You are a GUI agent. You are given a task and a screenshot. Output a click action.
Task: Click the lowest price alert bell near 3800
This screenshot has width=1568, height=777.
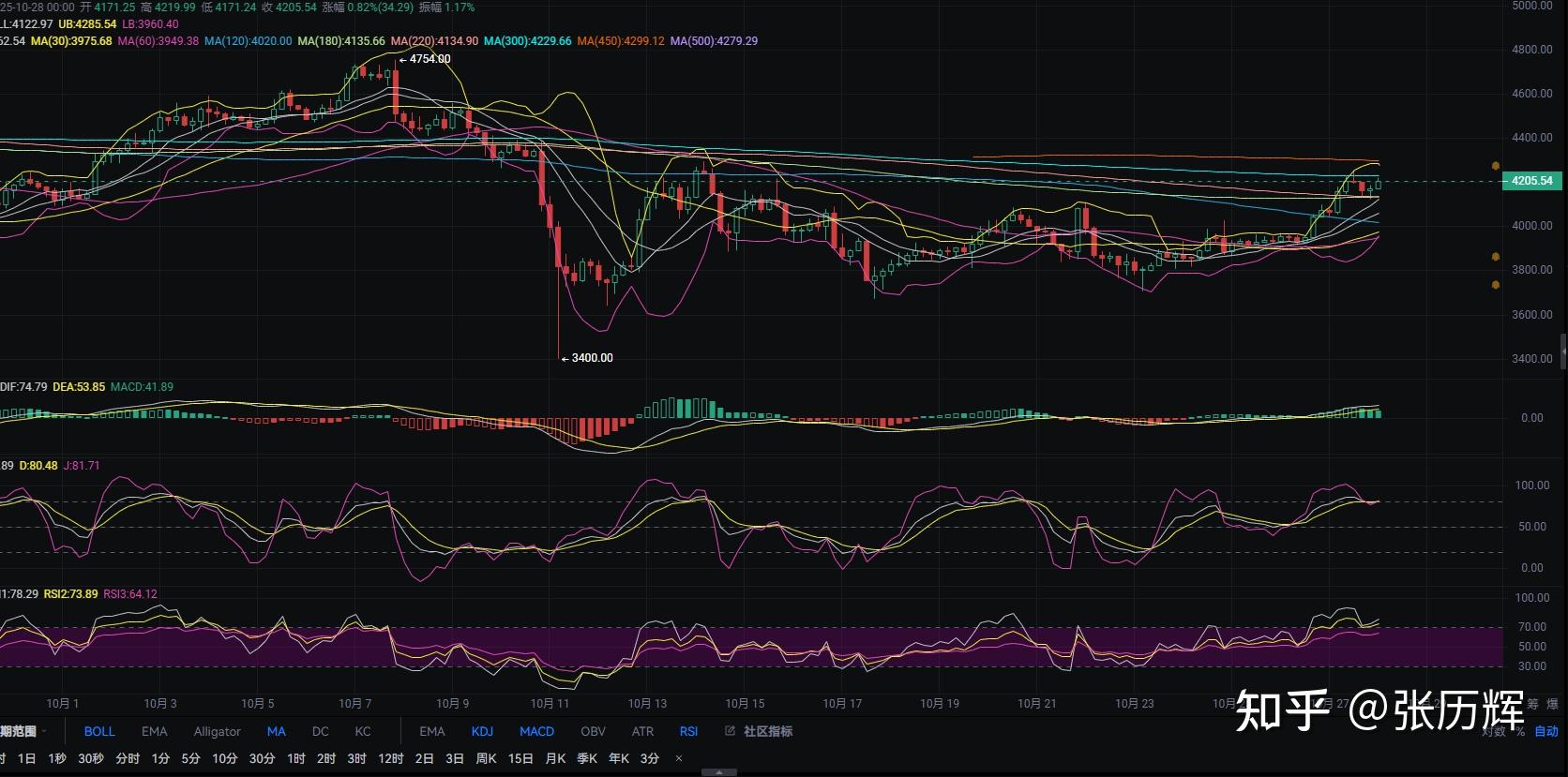(x=1496, y=285)
